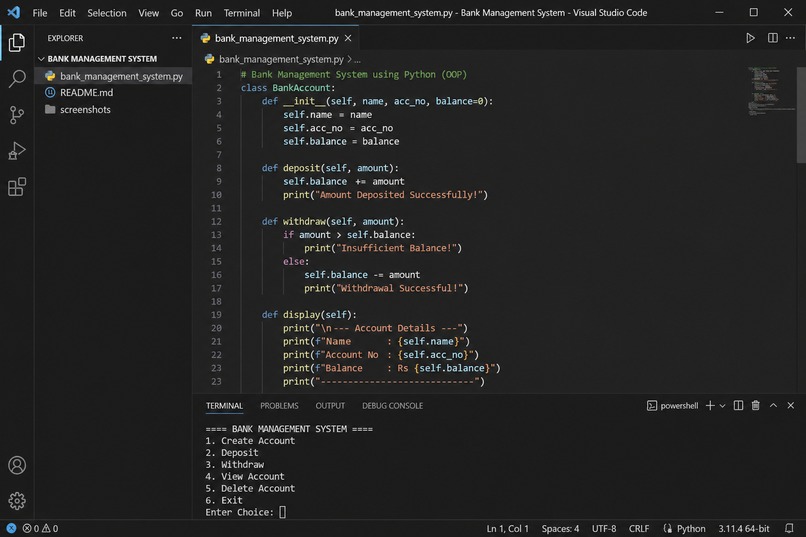Open the Search view in the activity bar
The image size is (806, 537).
click(16, 79)
